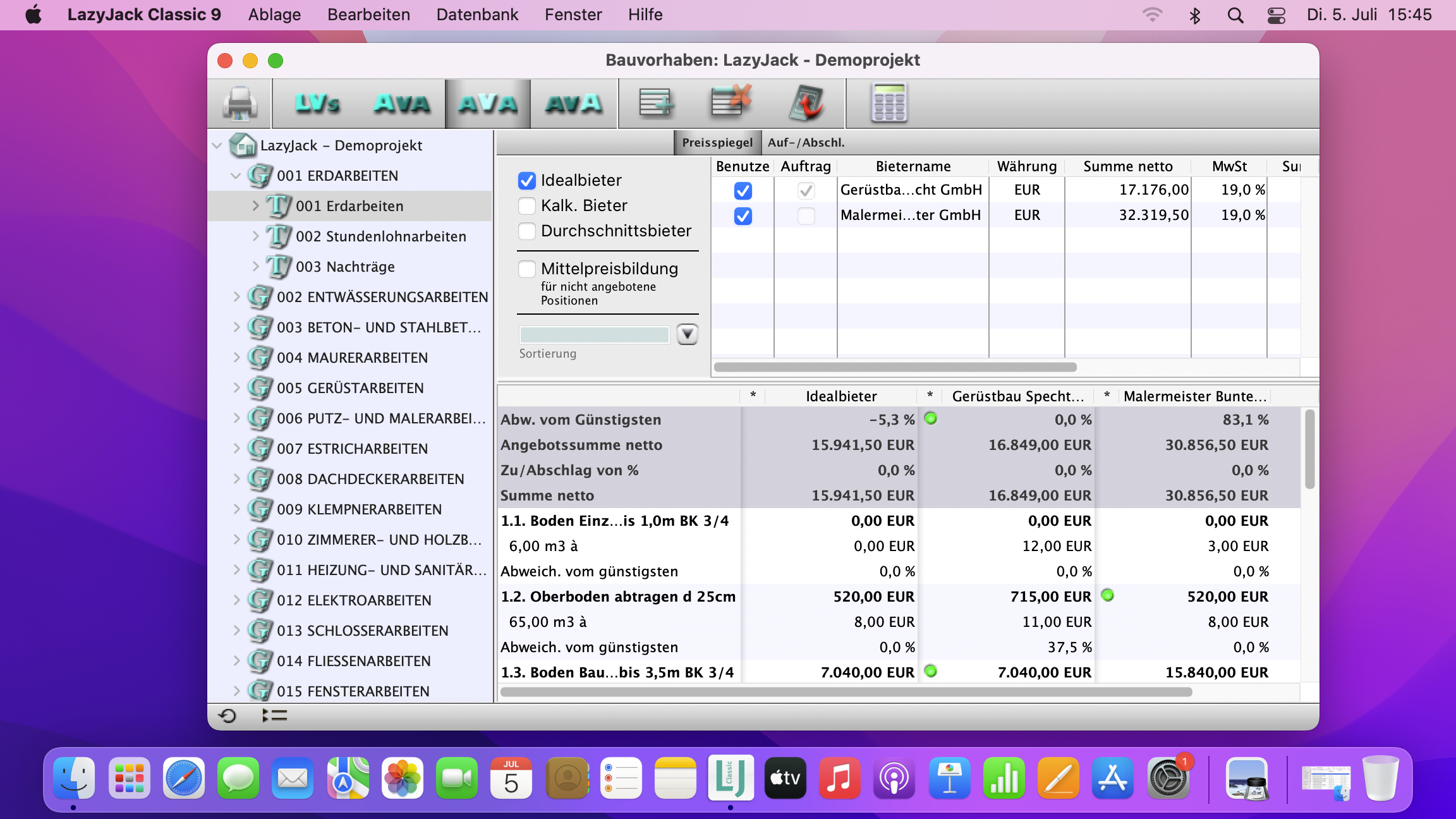Open Finder from the dock
Image resolution: width=1456 pixels, height=819 pixels.
pyautogui.click(x=74, y=778)
